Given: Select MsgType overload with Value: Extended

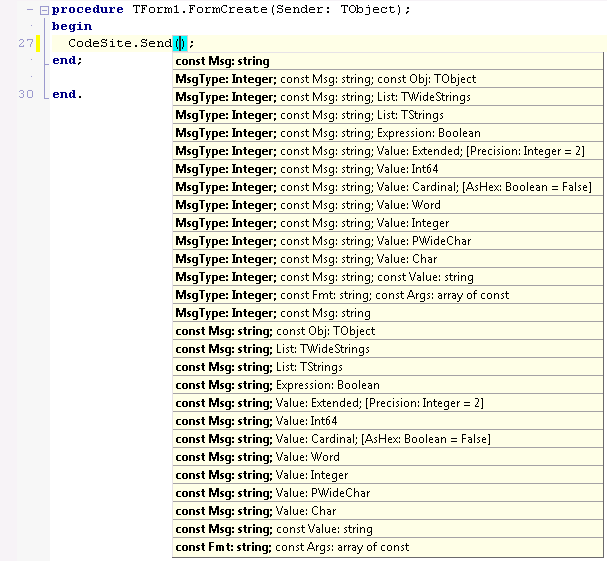Looking at the screenshot, I should pyautogui.click(x=388, y=151).
